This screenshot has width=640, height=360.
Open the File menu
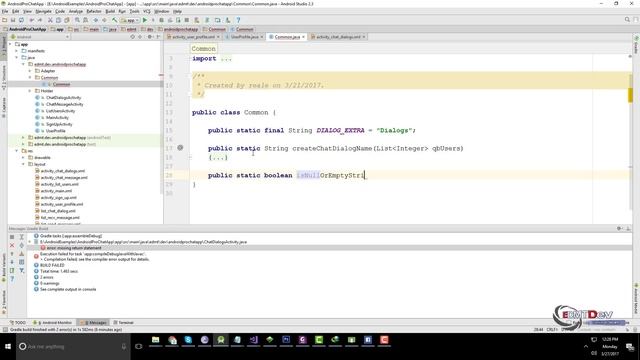coord(5,11)
